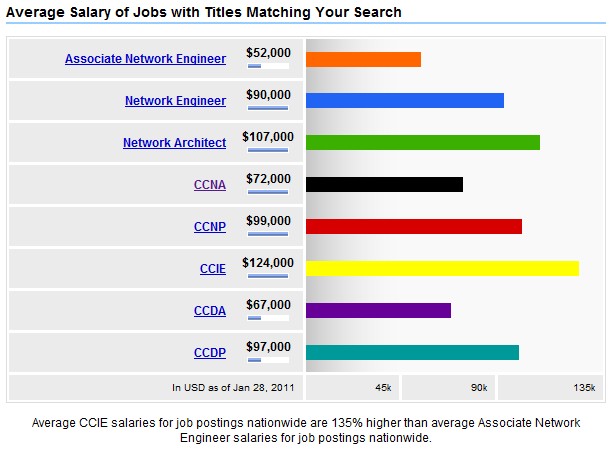Image resolution: width=615 pixels, height=451 pixels.
Task: Open the Associate Network Engineer link
Action: (x=145, y=59)
